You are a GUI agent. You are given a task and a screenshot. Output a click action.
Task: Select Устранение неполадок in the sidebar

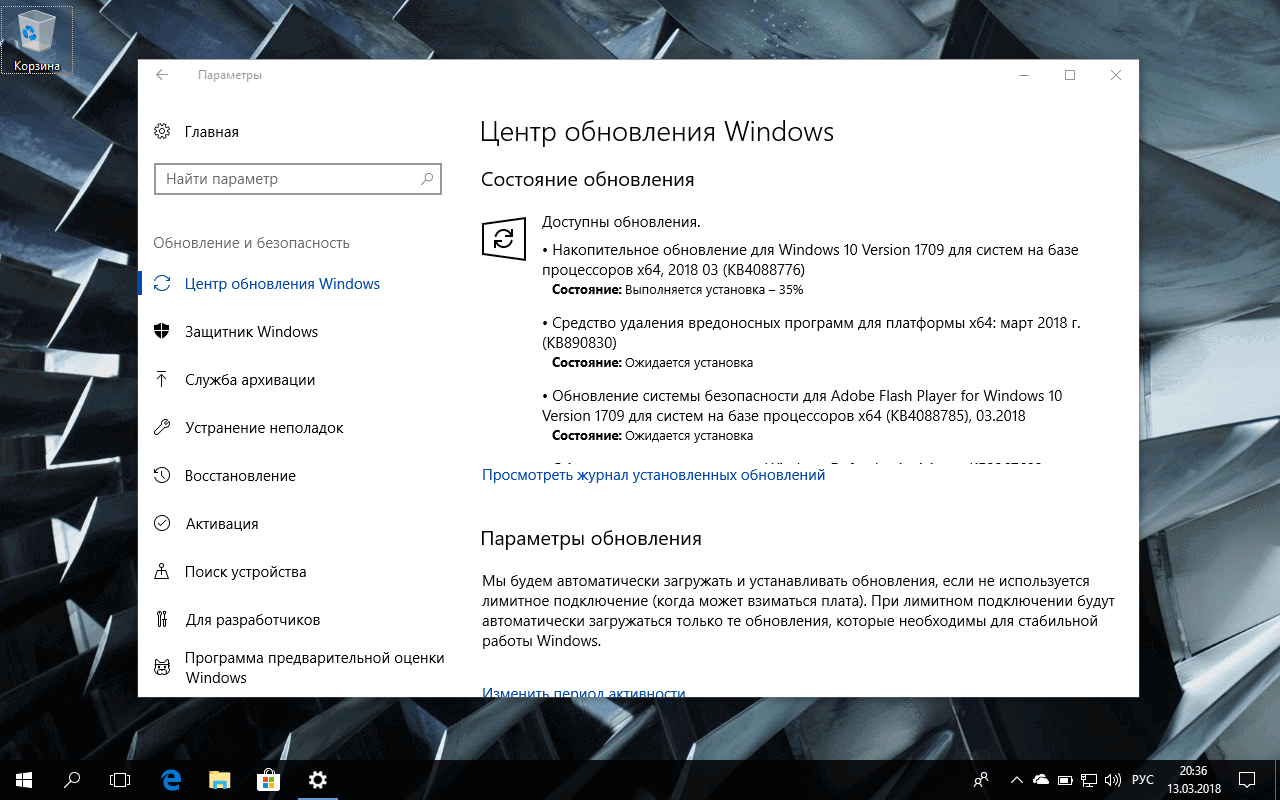click(263, 427)
